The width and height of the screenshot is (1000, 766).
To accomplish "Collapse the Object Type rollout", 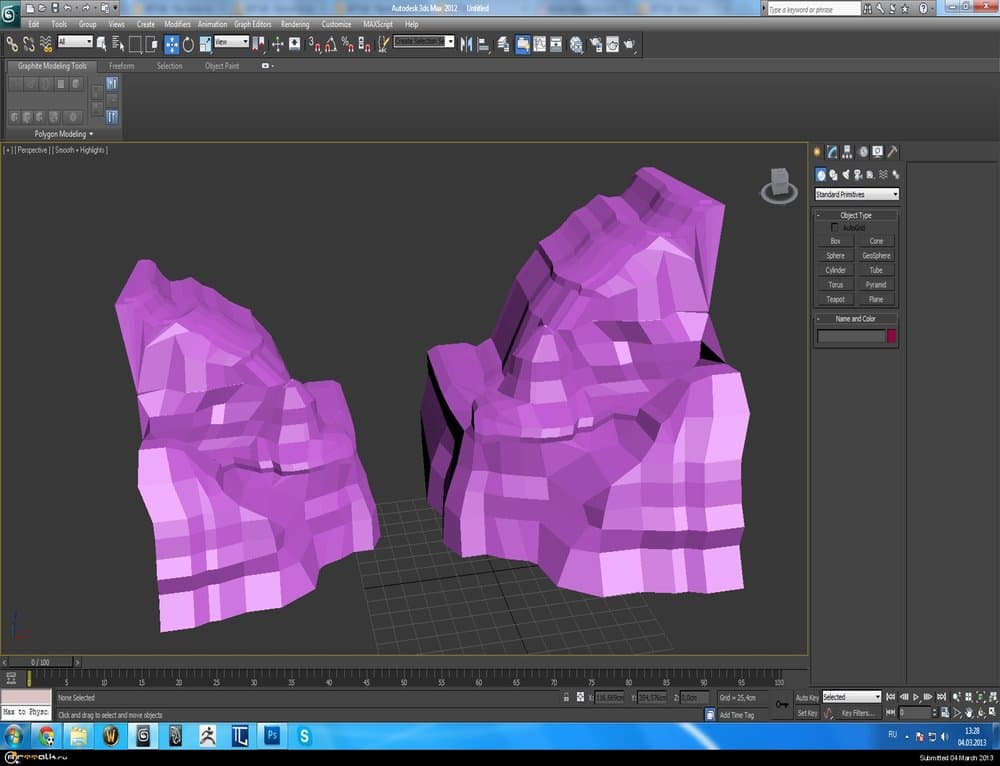I will 855,215.
